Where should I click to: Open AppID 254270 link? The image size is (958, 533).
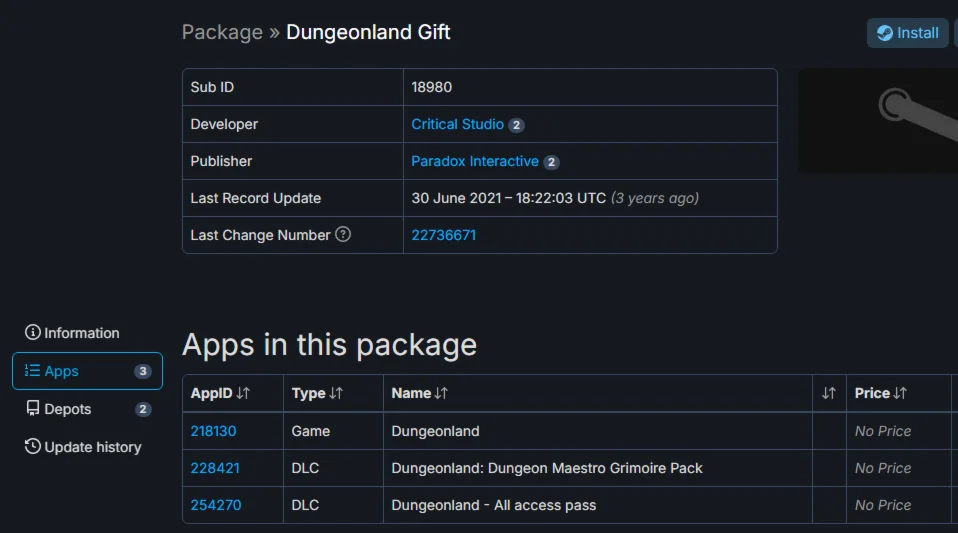[x=215, y=505]
